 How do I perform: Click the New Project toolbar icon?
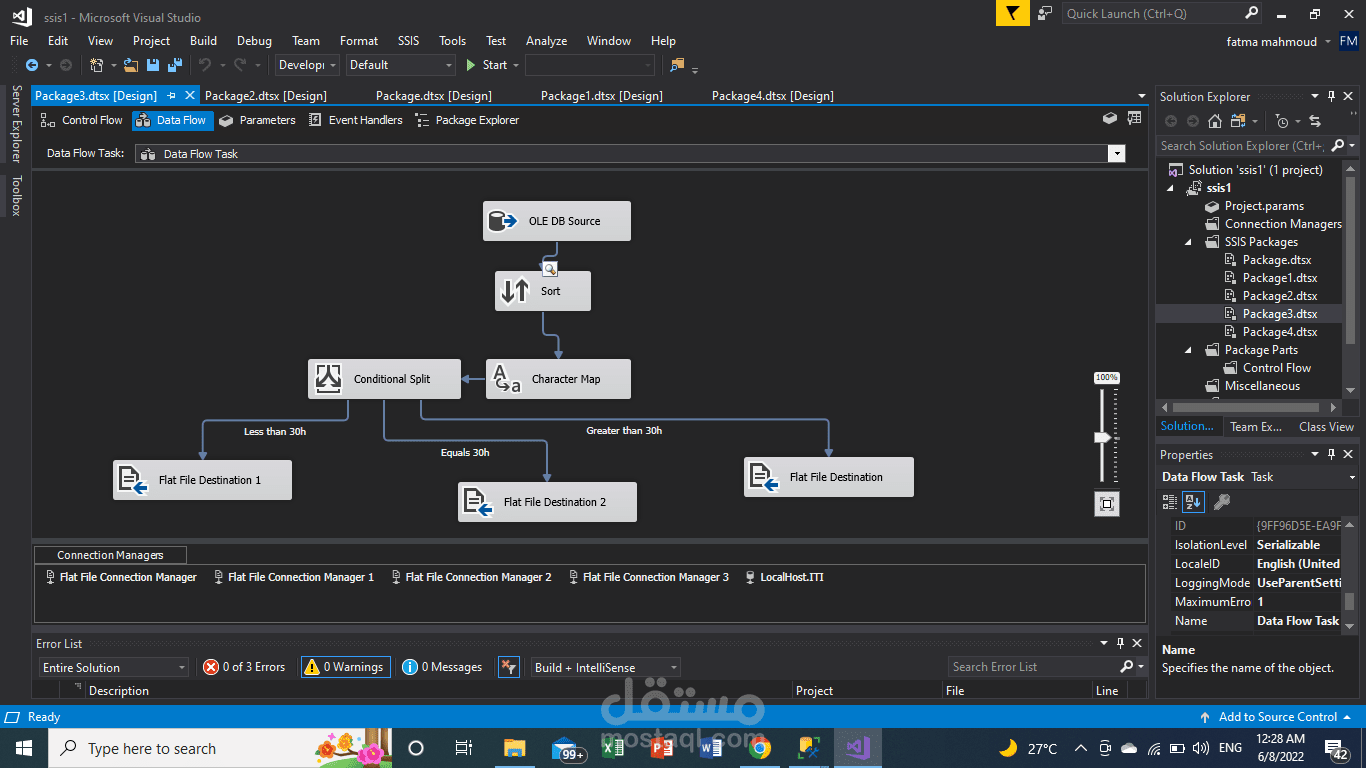tap(97, 65)
